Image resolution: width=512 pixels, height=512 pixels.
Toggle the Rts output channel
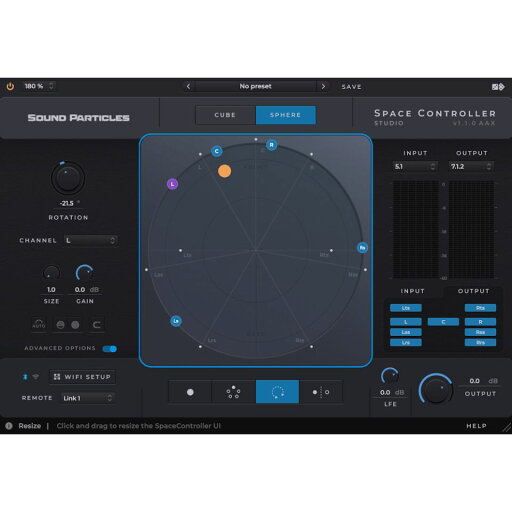click(x=480, y=308)
